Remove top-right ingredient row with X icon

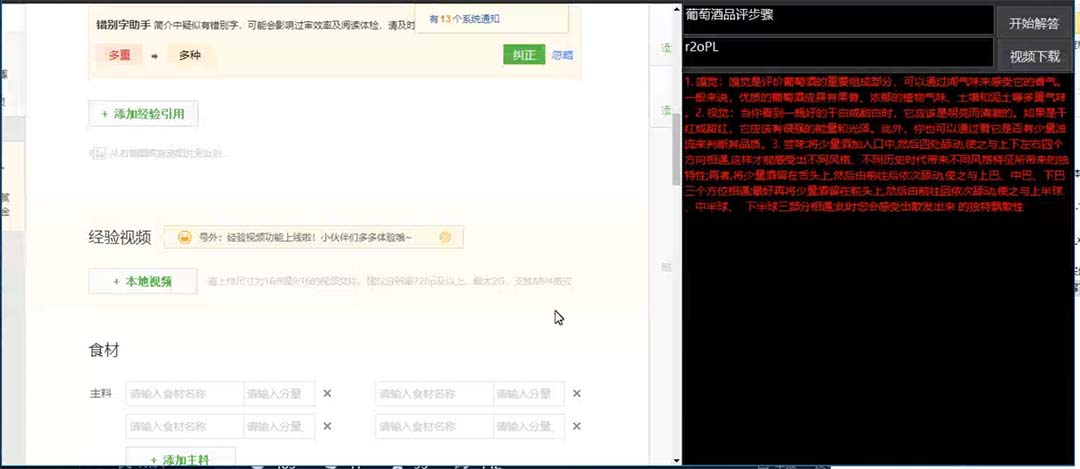pyautogui.click(x=576, y=394)
